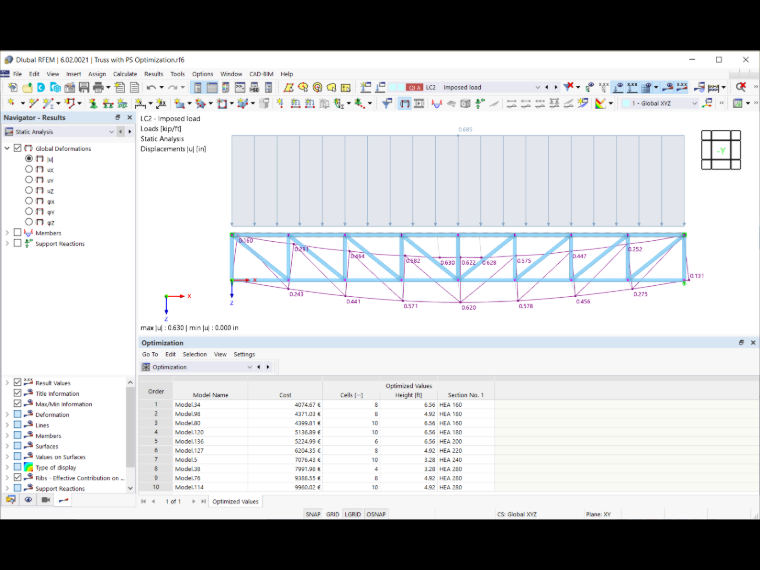This screenshot has width=760, height=570.
Task: Click the Print icon
Action: click(98, 87)
